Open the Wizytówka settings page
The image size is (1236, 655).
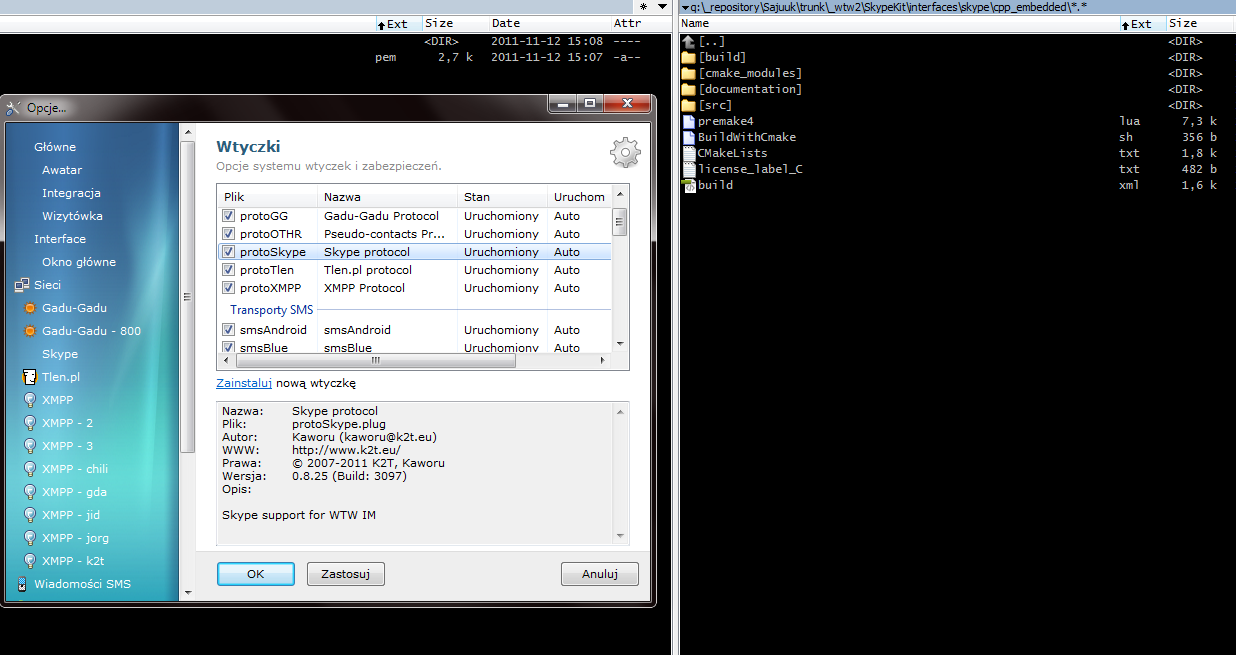pos(72,216)
